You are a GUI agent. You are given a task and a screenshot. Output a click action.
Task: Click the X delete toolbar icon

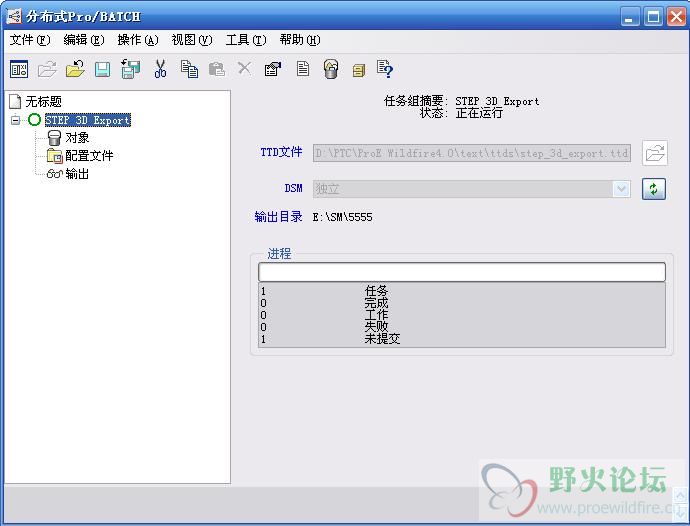[244, 69]
